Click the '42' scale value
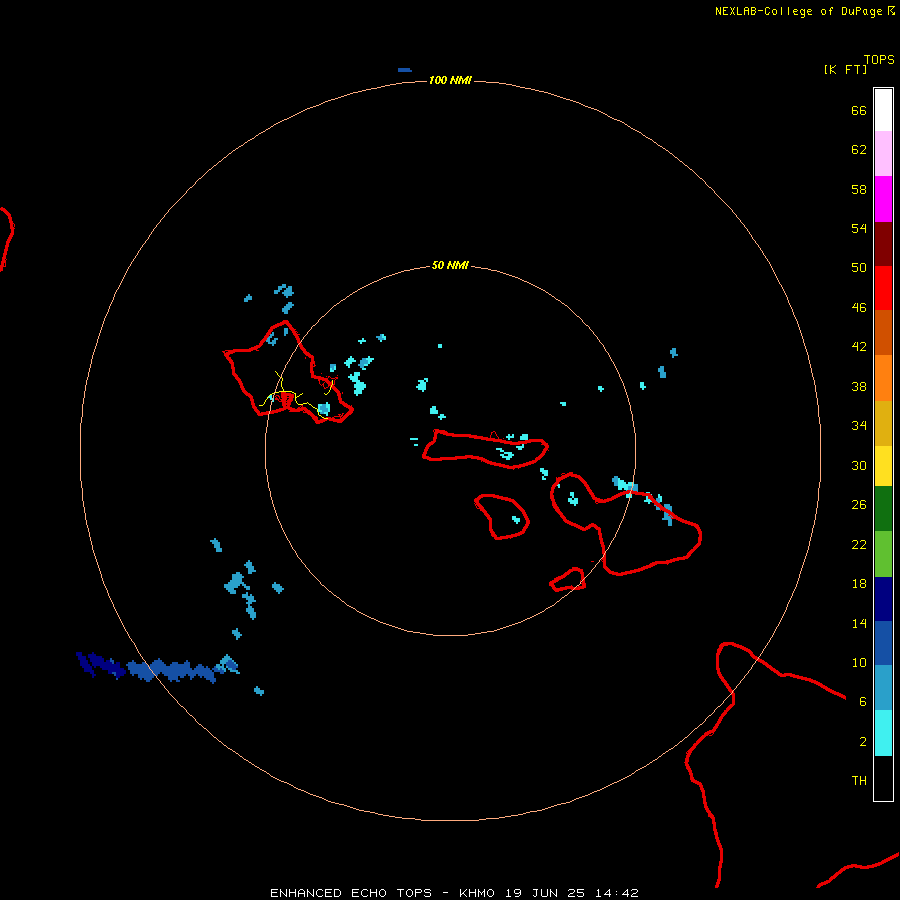The image size is (900, 900). coord(859,346)
